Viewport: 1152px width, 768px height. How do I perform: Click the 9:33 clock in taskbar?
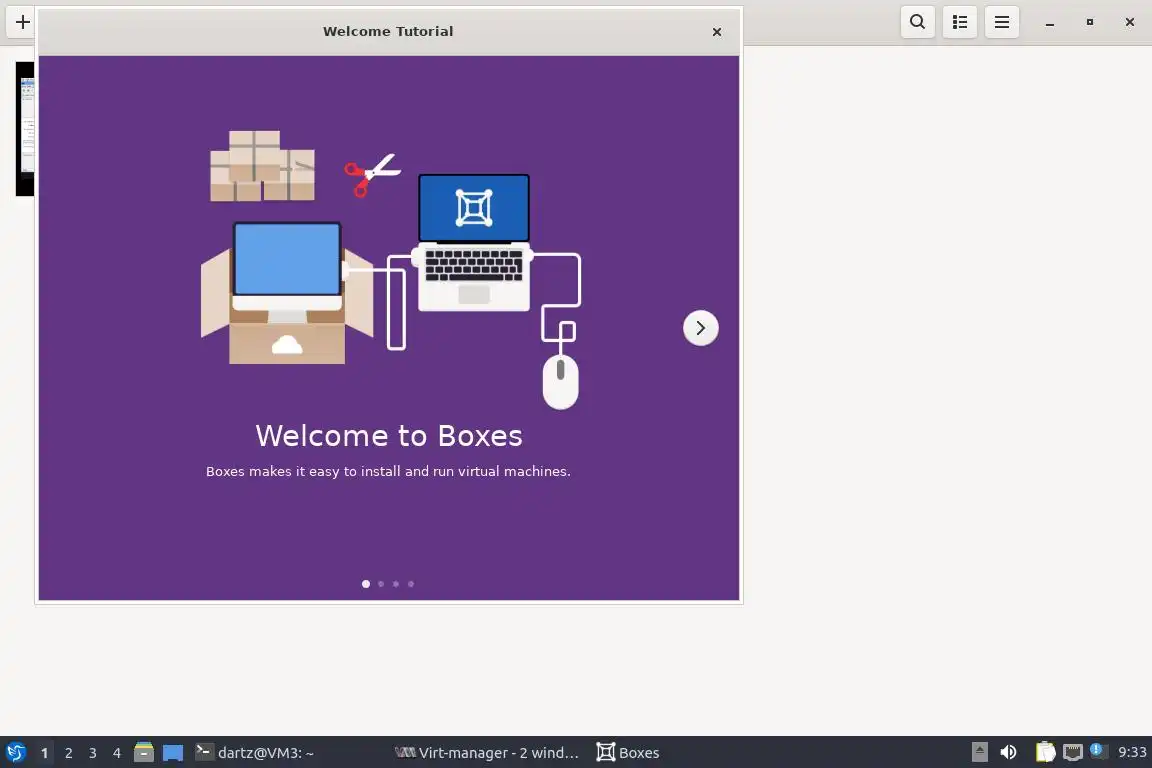pos(1132,753)
